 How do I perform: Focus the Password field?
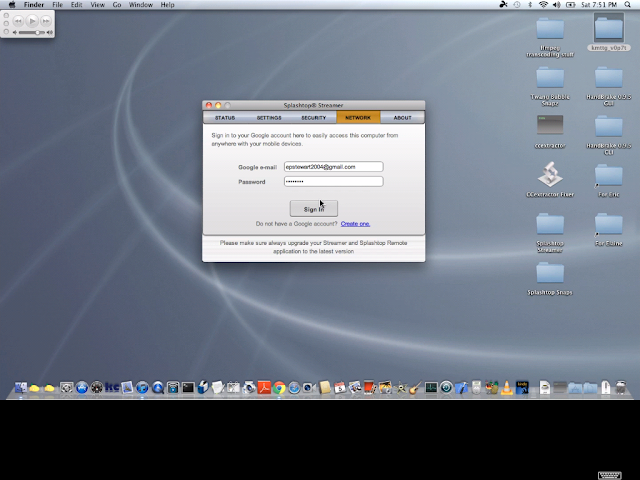pos(333,181)
